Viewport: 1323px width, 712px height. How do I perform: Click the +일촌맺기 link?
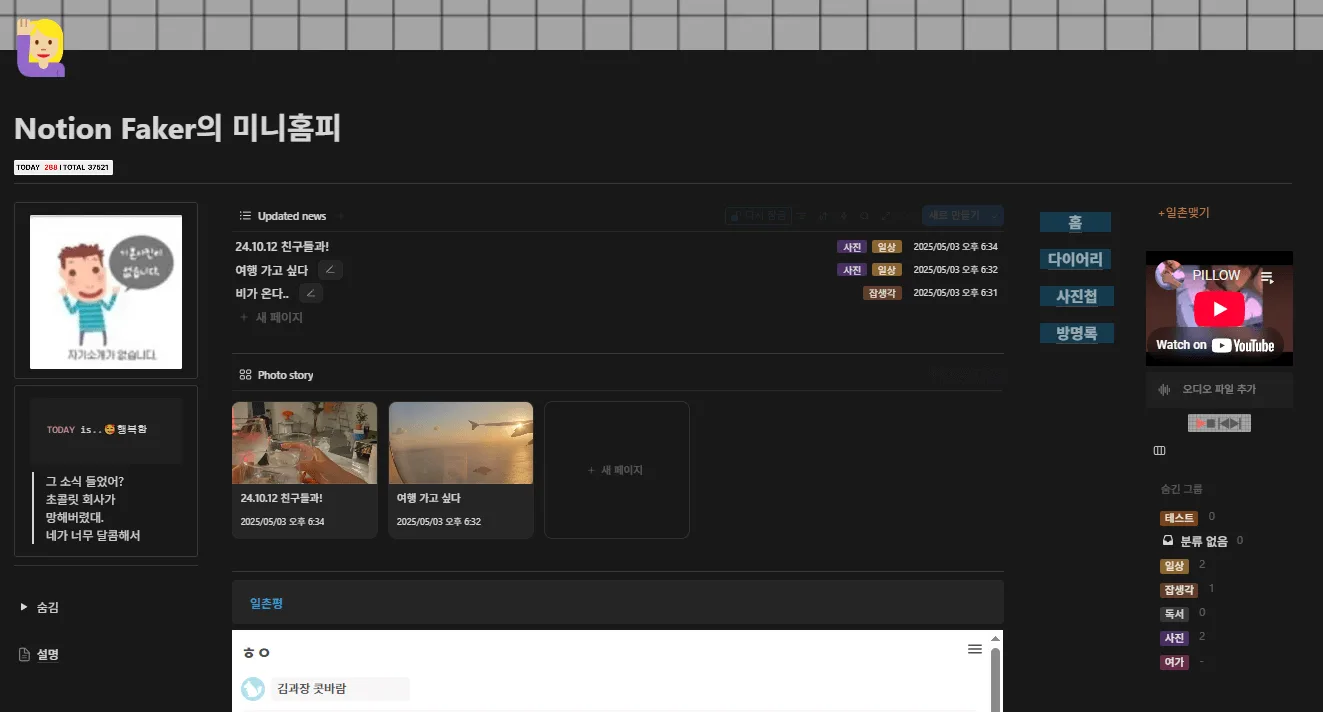pyautogui.click(x=1184, y=213)
